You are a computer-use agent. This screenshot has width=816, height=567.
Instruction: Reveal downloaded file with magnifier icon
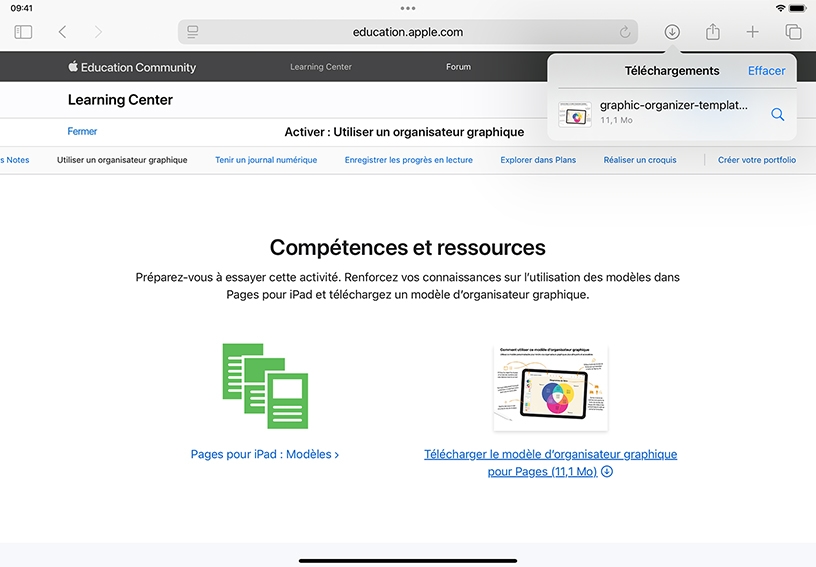click(777, 114)
